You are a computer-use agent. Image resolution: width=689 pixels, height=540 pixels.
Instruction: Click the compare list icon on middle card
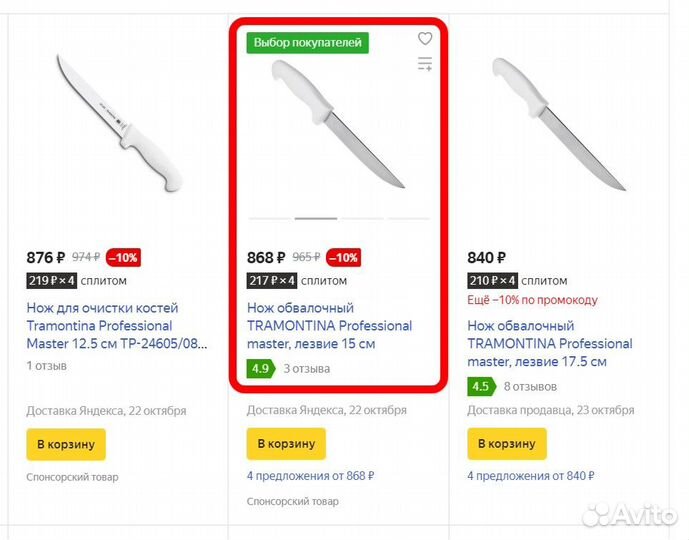point(425,65)
